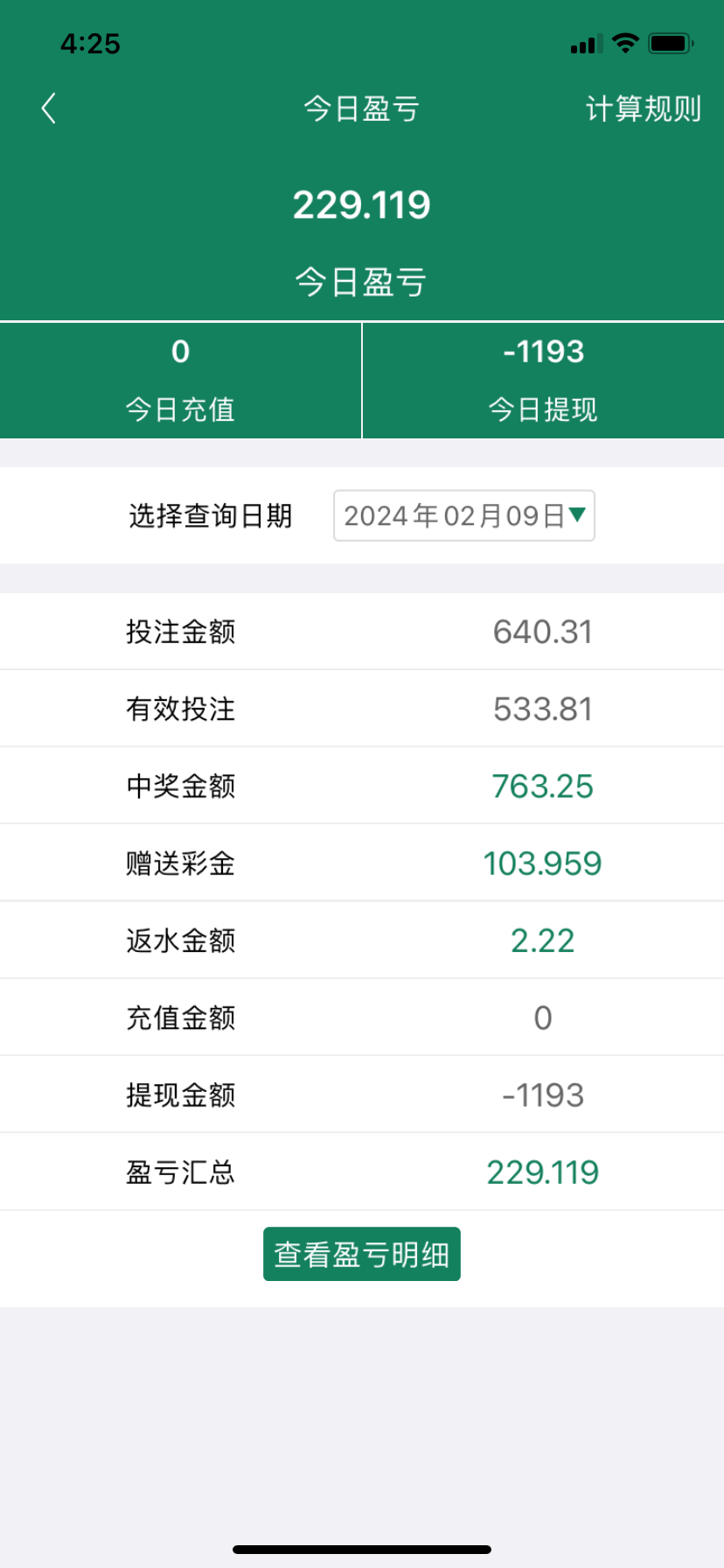Tap the back arrow icon
The image size is (724, 1568).
point(49,108)
